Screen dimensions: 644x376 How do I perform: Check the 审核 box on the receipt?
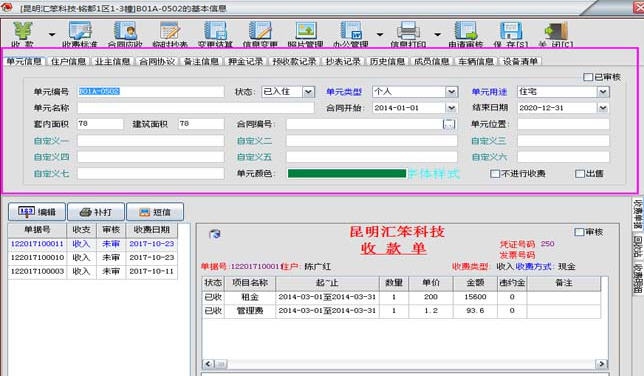click(579, 232)
